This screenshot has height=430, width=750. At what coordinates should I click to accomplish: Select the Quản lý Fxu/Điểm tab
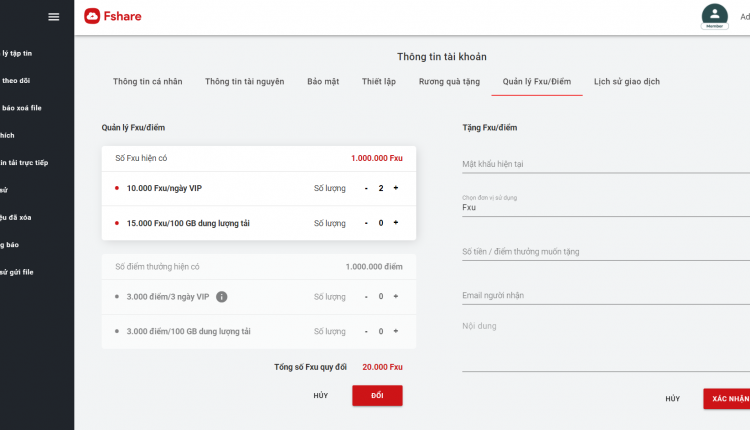(537, 81)
